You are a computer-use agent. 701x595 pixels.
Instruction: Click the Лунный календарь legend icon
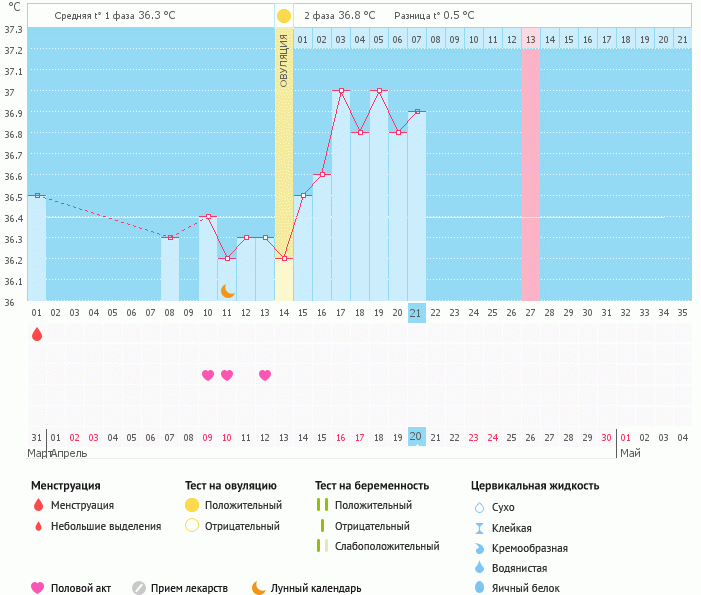[x=259, y=588]
